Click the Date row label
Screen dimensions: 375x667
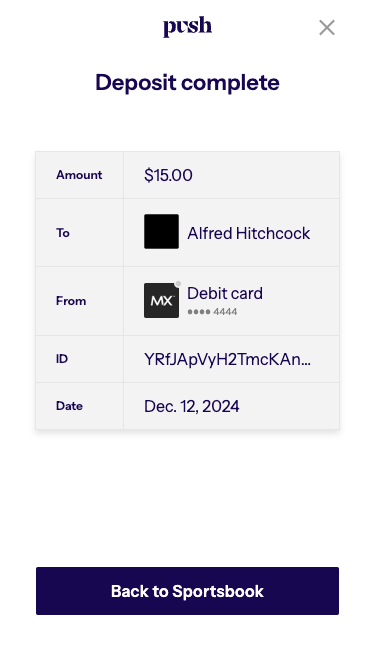[69, 406]
